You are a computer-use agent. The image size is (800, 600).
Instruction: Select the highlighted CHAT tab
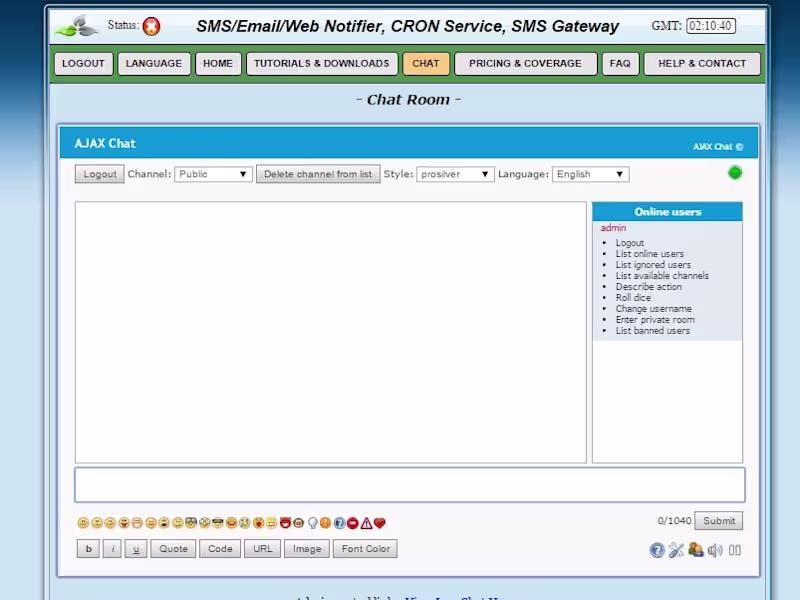[426, 64]
